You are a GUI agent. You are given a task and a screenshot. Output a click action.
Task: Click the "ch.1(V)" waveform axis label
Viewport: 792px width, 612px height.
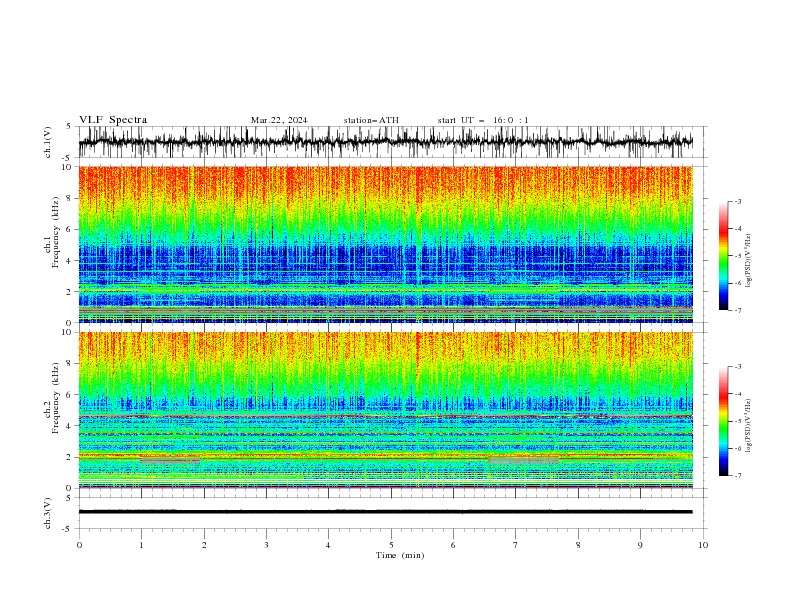[48, 142]
